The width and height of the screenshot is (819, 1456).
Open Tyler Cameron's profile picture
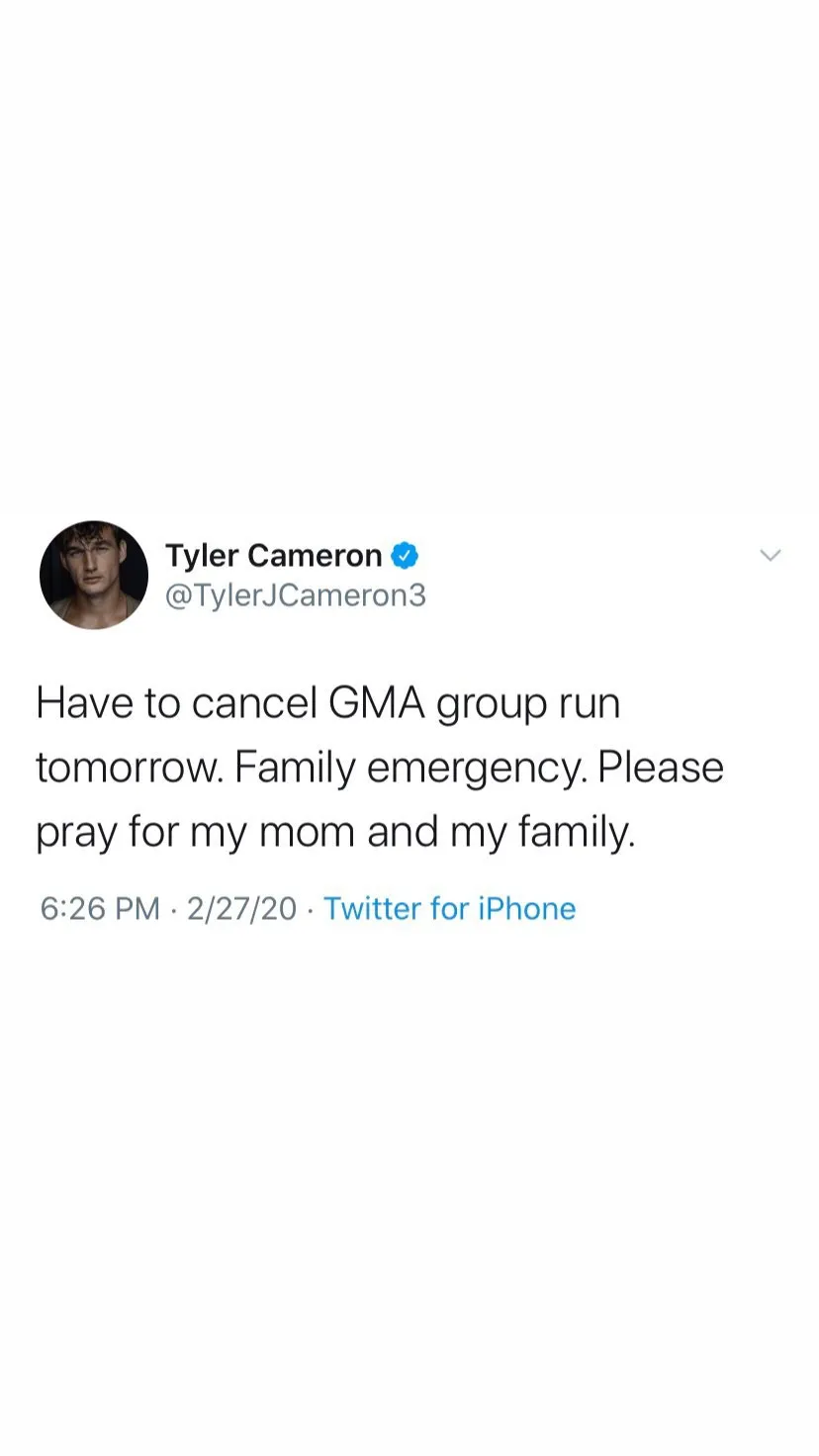[x=94, y=575]
